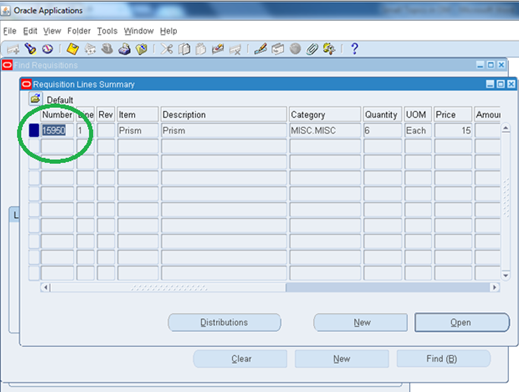The image size is (519, 392).
Task: Click the Delete record toolbar icon
Action: (x=235, y=50)
